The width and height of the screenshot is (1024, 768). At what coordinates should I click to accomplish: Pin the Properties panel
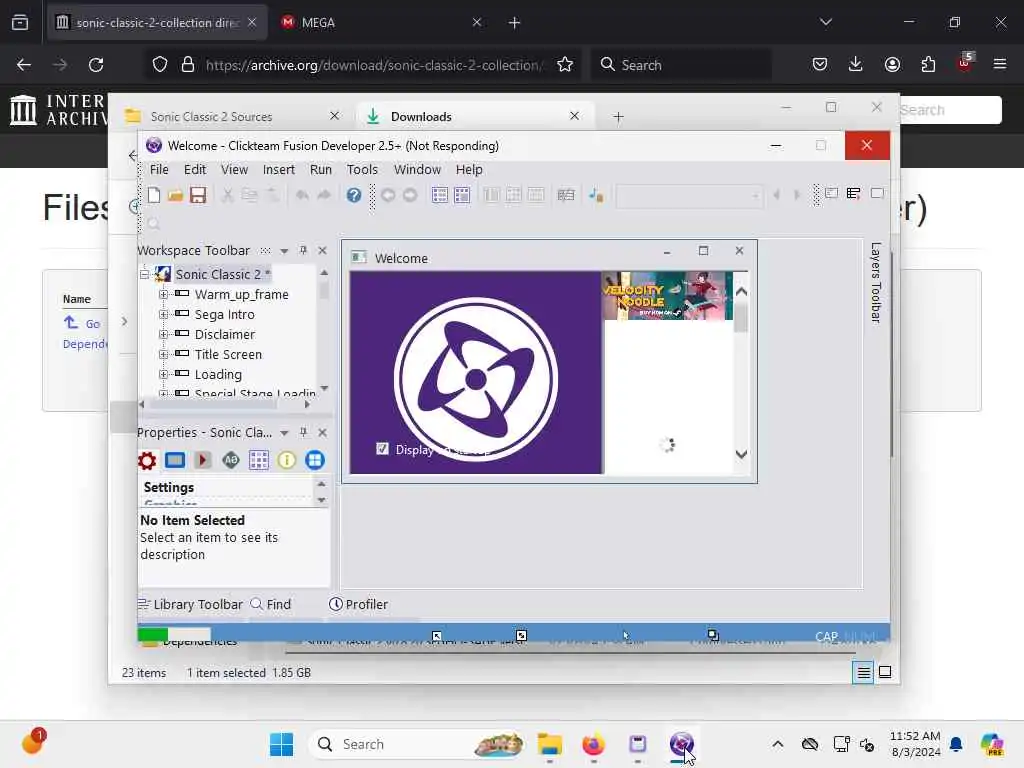click(x=303, y=432)
